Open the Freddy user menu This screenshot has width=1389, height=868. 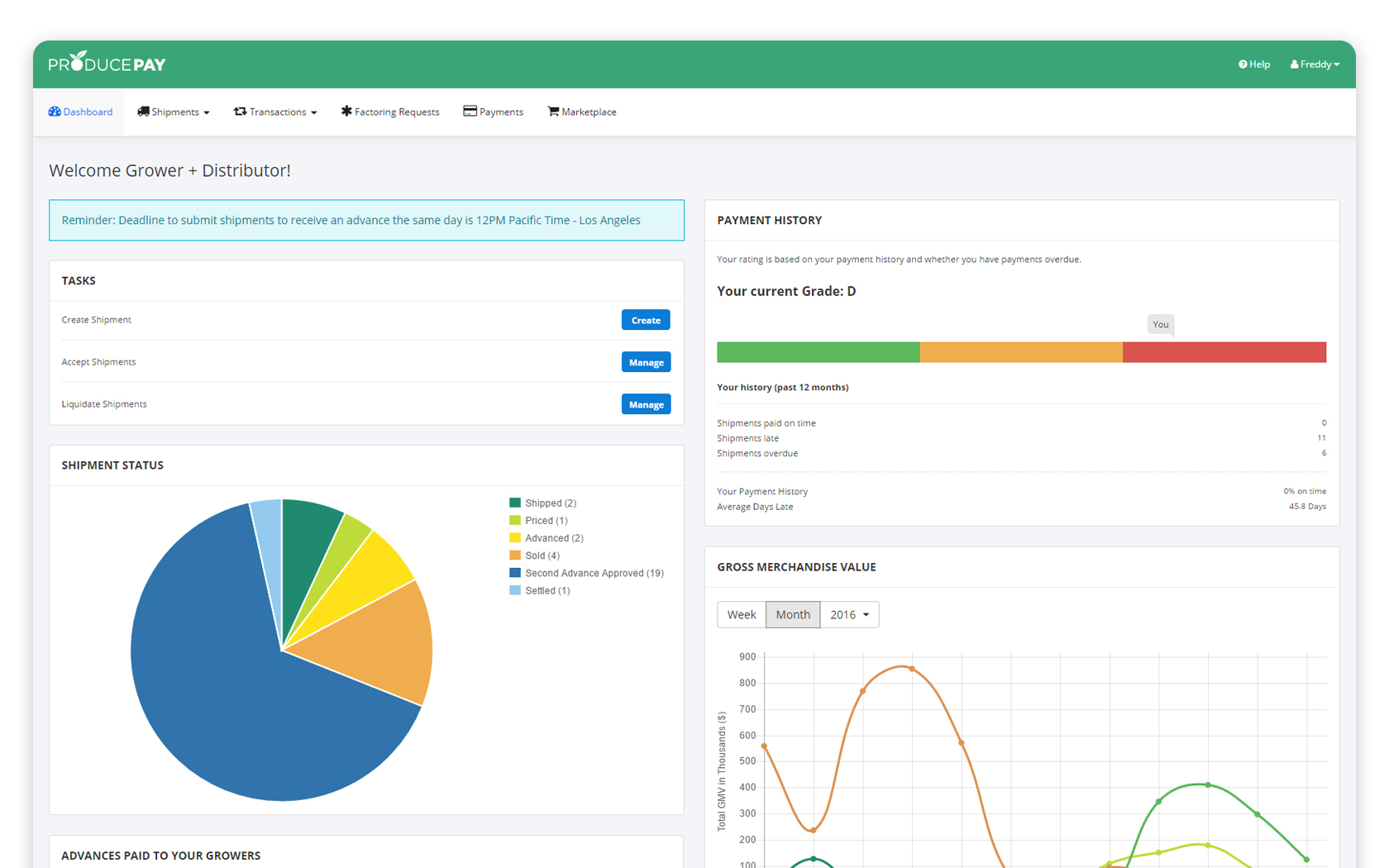click(x=1315, y=64)
